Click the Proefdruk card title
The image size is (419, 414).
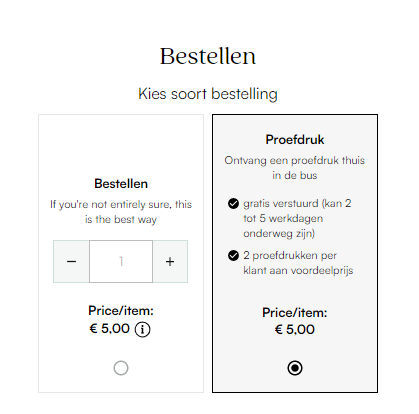click(x=295, y=140)
